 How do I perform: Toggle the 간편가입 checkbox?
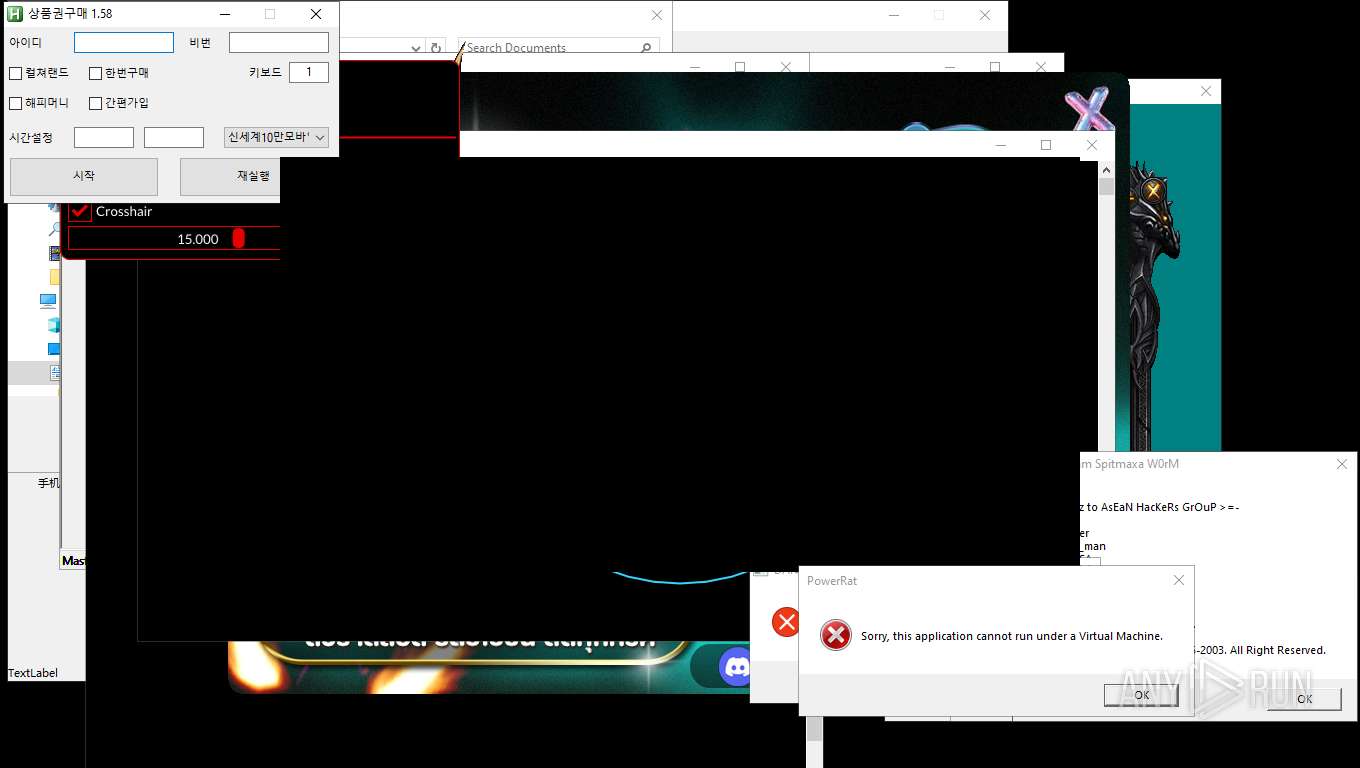(95, 103)
